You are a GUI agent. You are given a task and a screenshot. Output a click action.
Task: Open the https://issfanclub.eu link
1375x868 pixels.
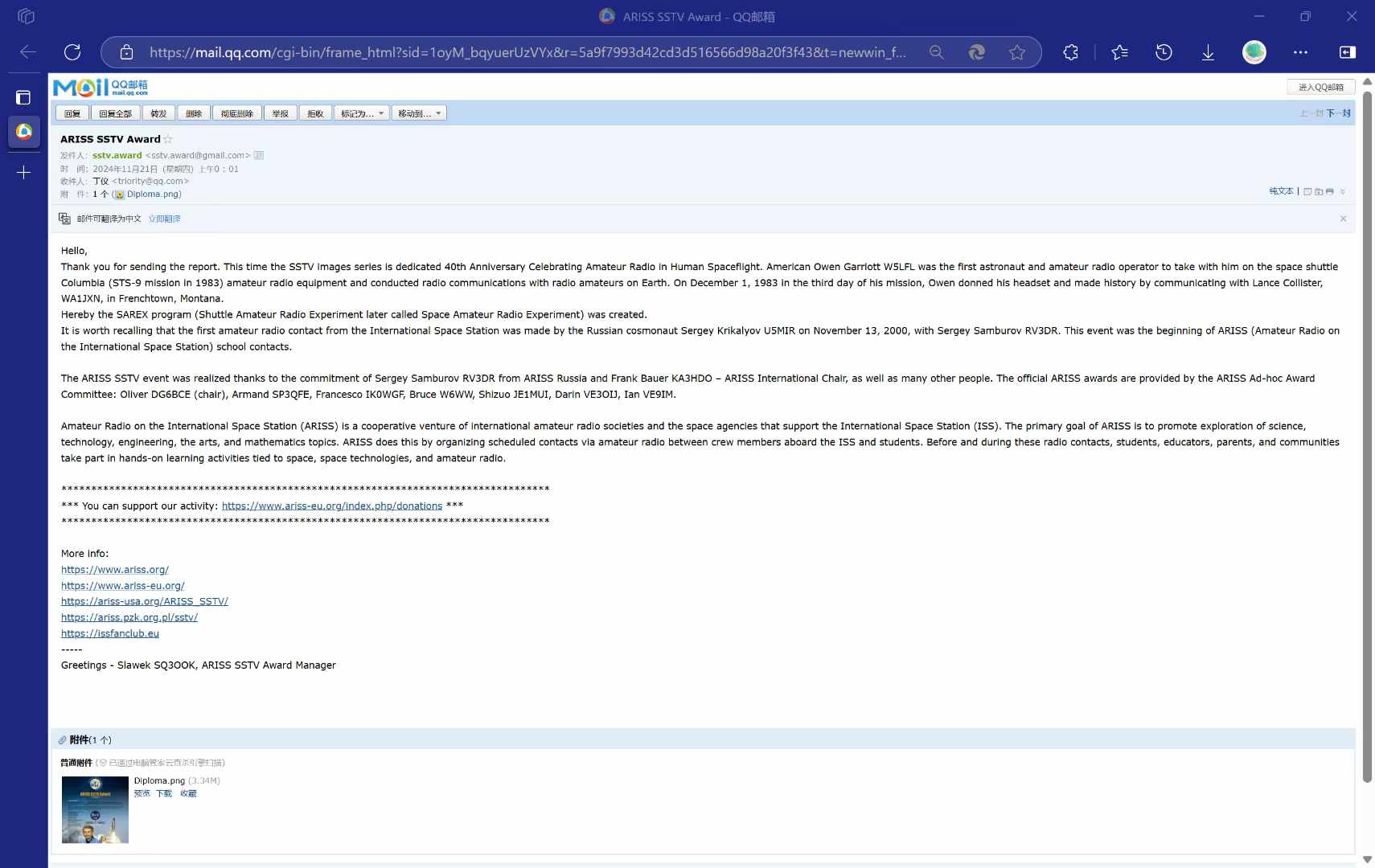click(x=110, y=633)
